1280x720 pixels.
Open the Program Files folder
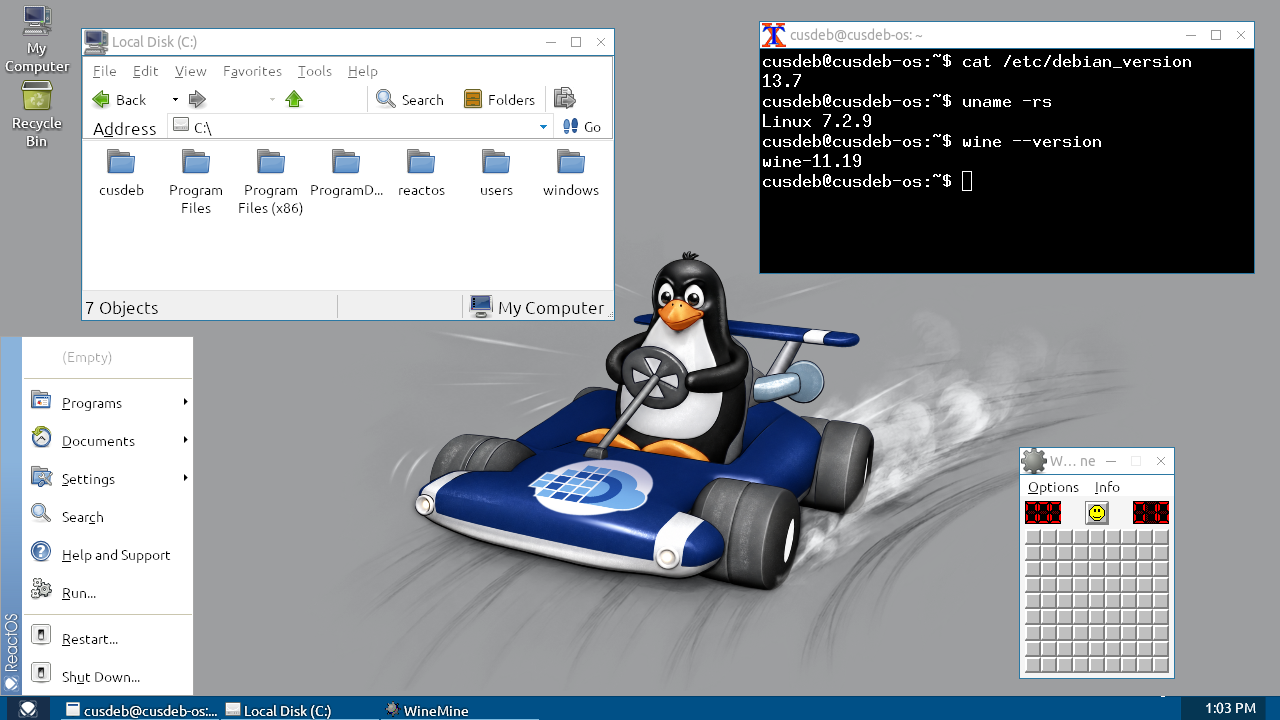[196, 181]
